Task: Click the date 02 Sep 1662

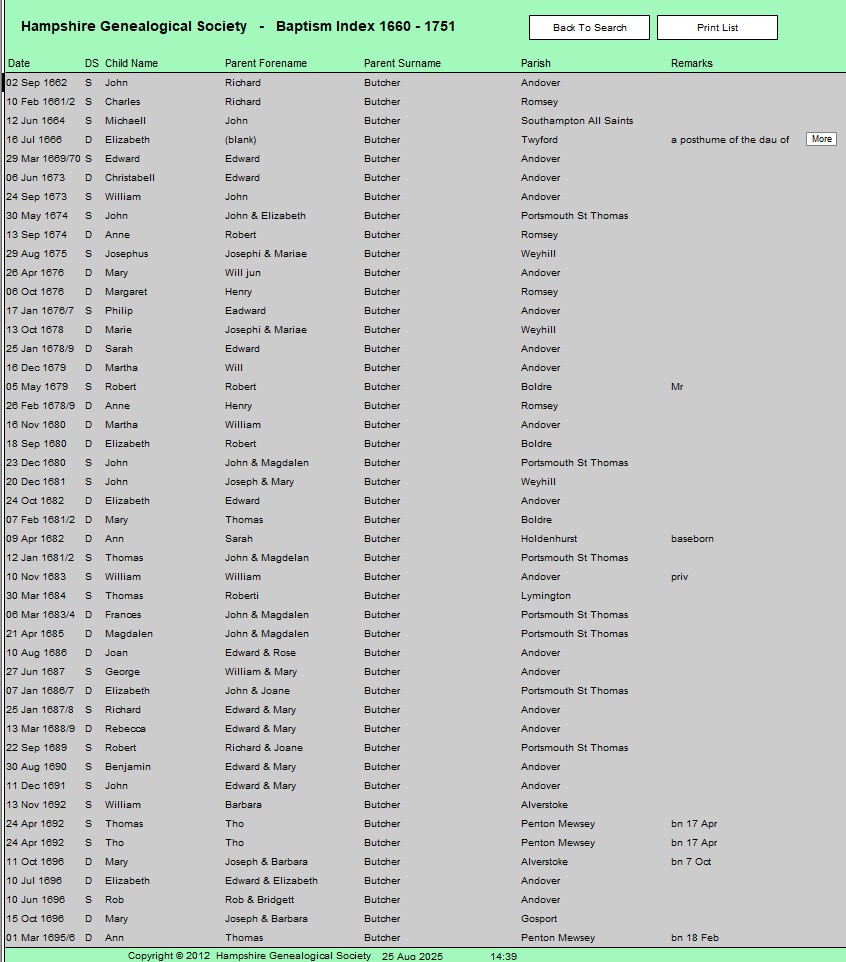Action: [39, 83]
